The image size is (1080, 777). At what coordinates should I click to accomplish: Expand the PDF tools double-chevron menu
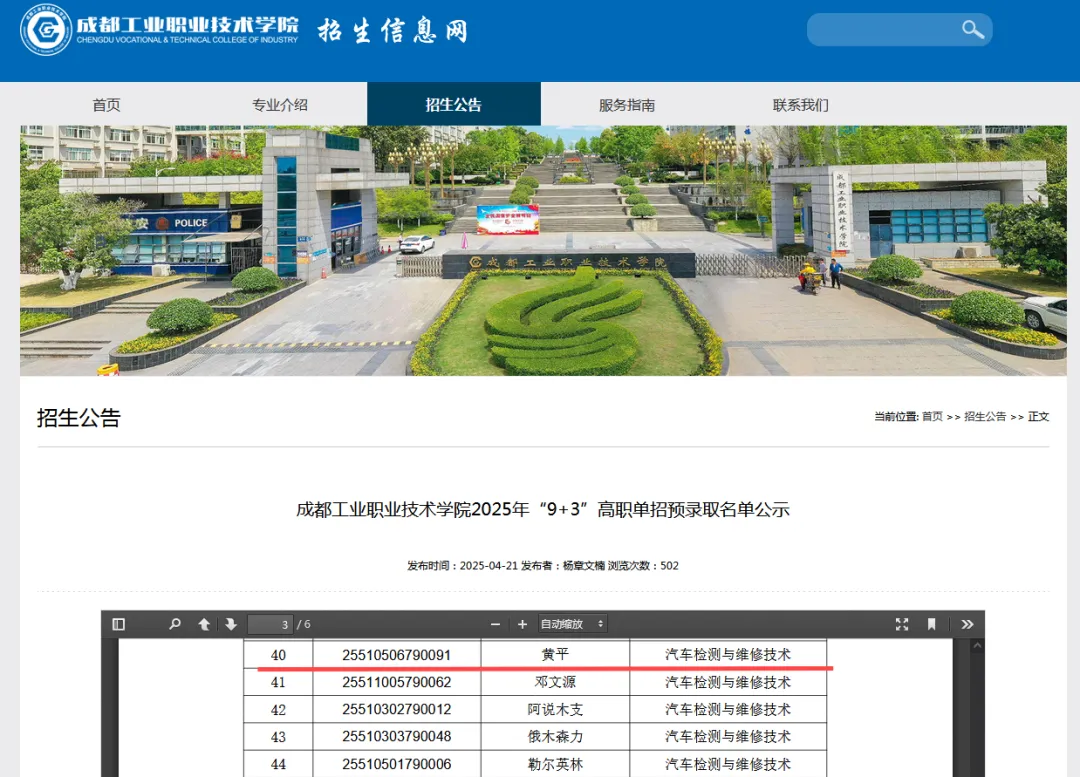click(x=967, y=624)
